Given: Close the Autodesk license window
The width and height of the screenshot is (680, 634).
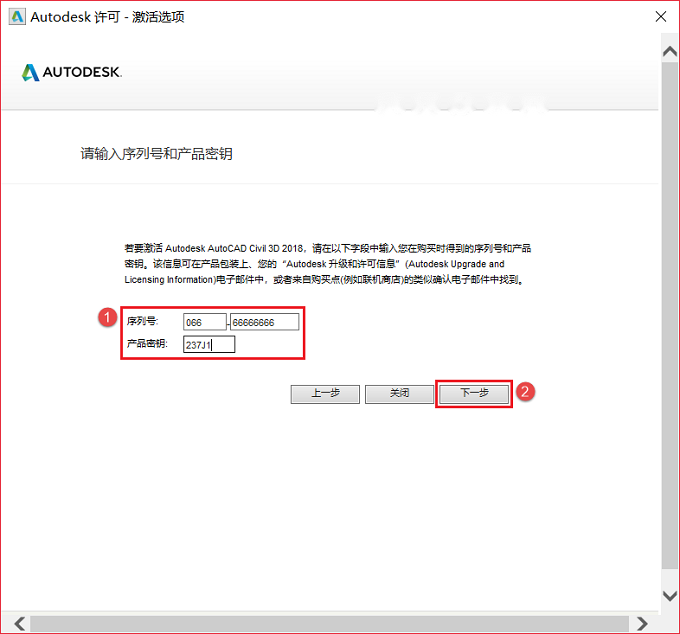Looking at the screenshot, I should tap(660, 17).
